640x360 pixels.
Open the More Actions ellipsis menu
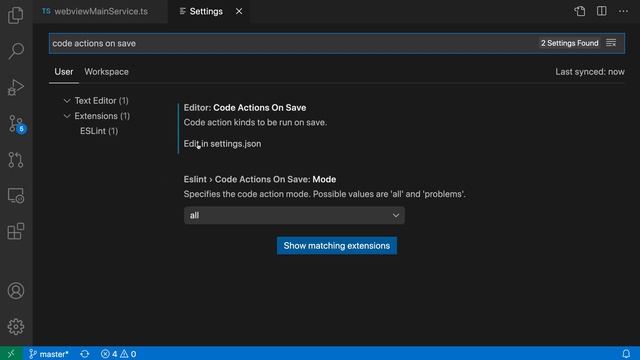(x=623, y=11)
